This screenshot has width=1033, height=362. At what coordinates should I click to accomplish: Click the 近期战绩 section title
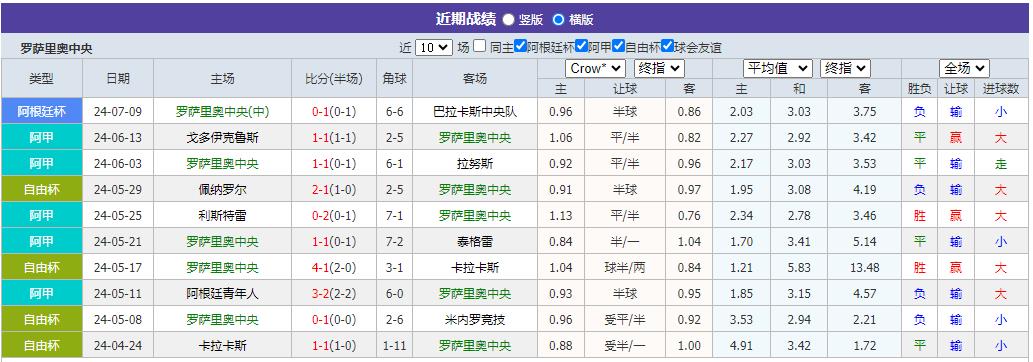coord(466,19)
